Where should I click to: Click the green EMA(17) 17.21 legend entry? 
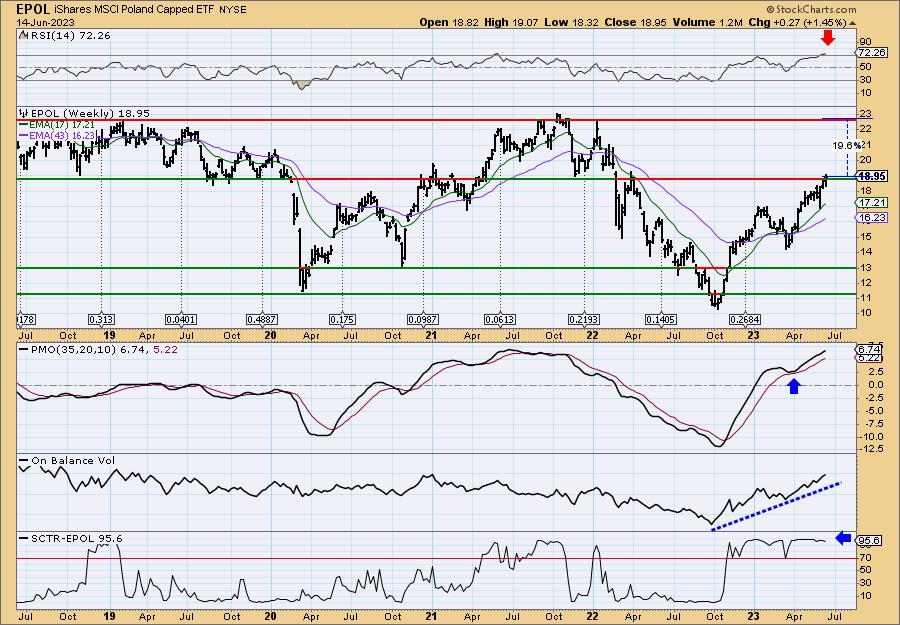(57, 124)
